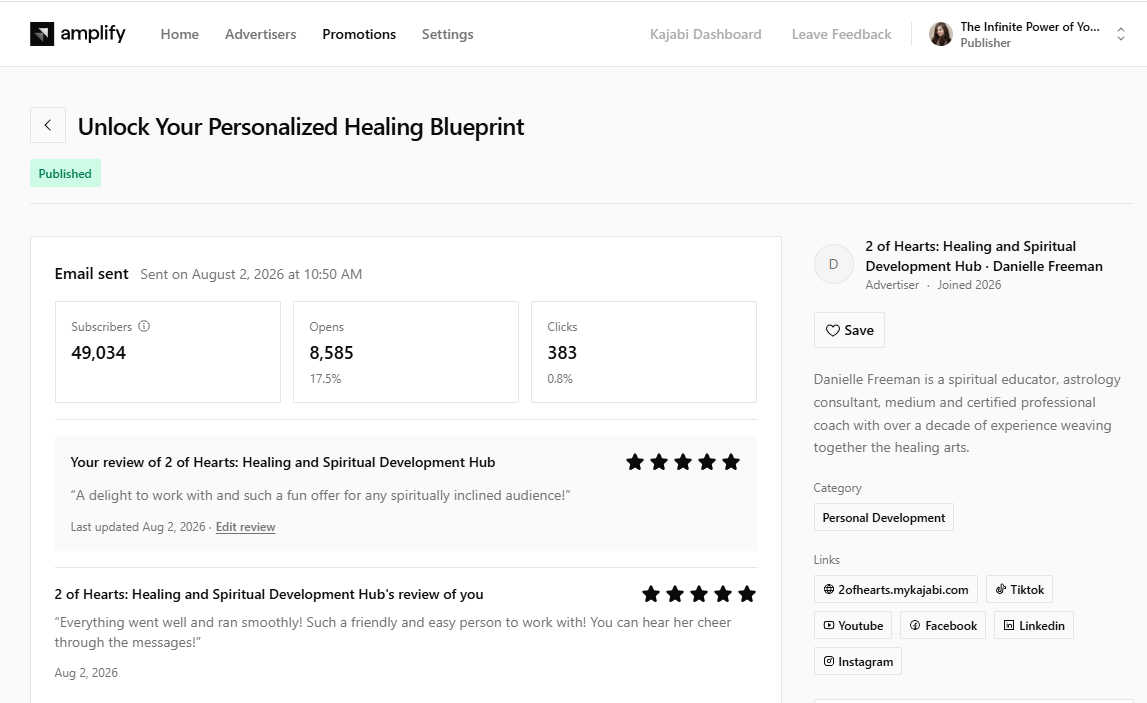Click the amplify logo icon

click(x=42, y=34)
